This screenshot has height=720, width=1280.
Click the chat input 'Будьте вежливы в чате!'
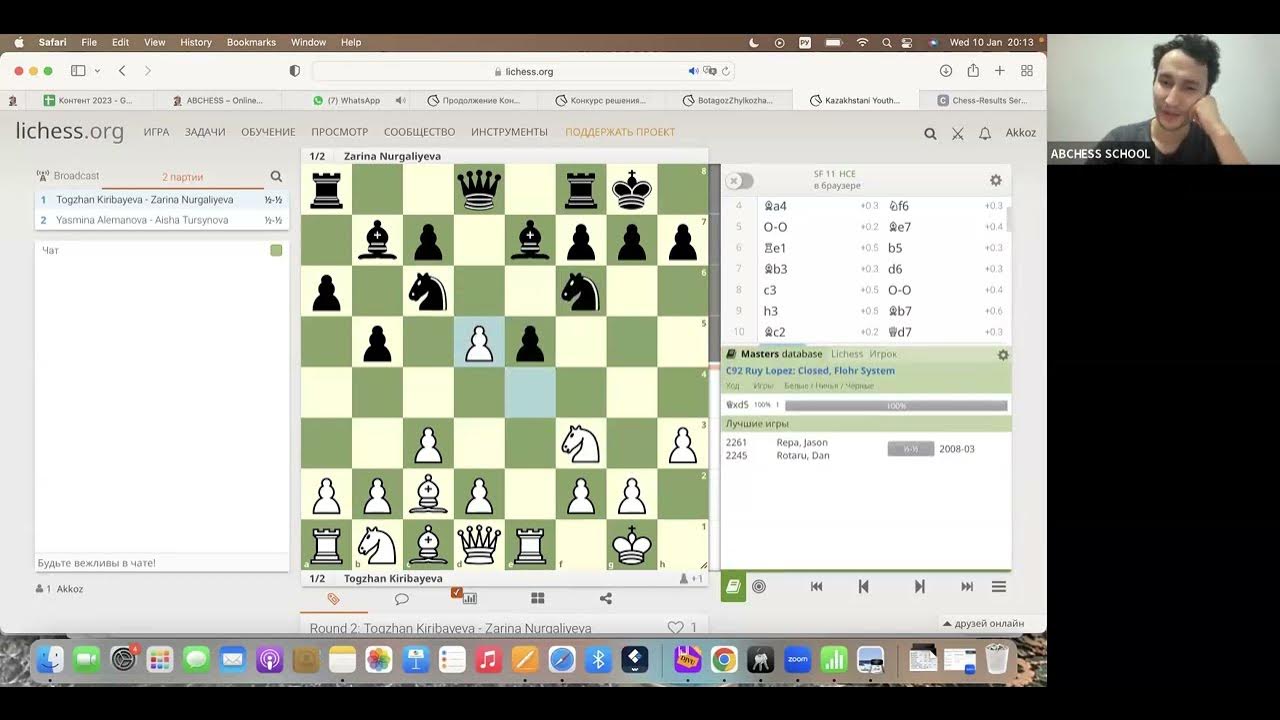click(162, 563)
